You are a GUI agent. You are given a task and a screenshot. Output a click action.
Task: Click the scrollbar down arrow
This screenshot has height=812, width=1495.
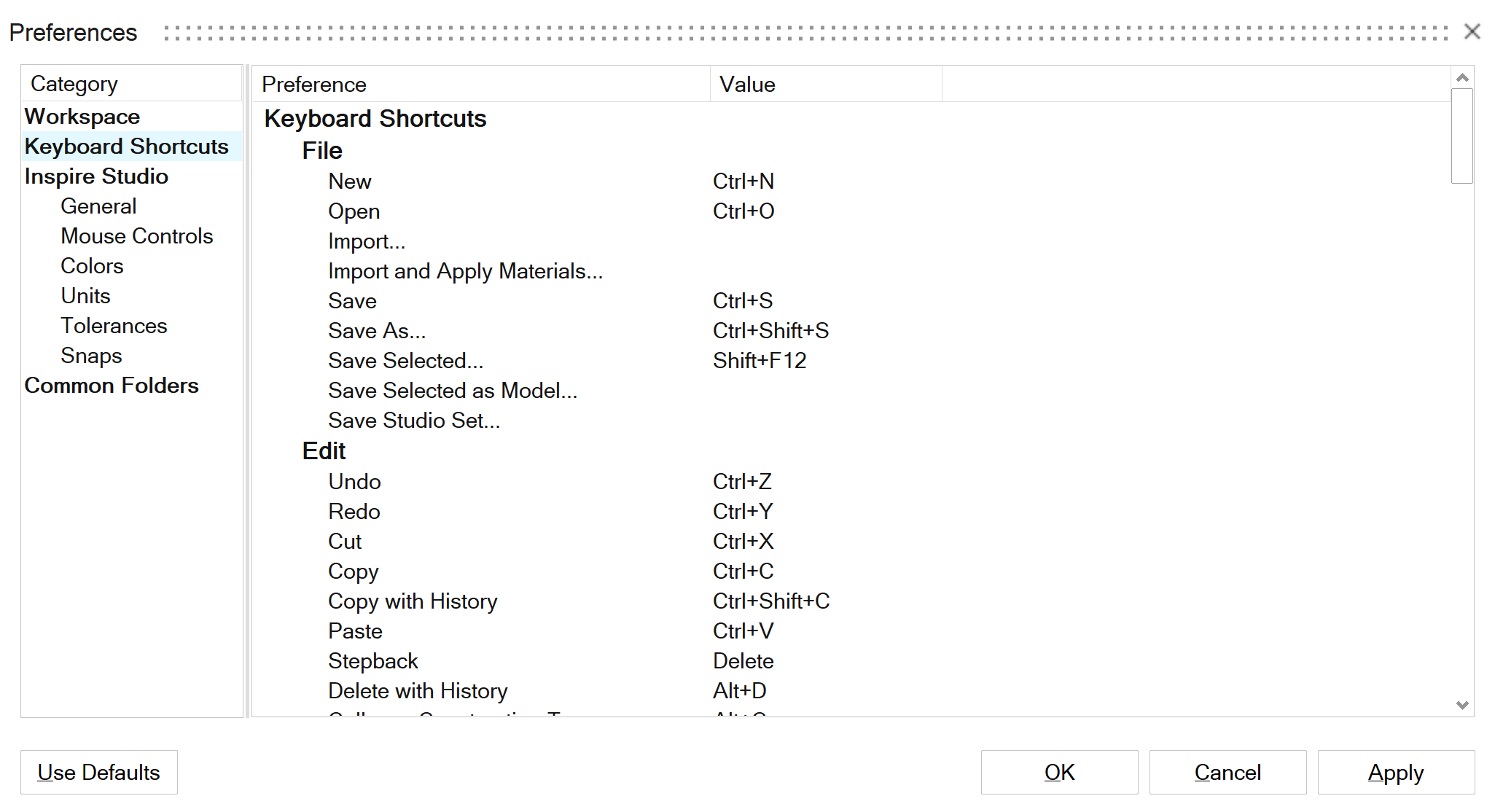[1462, 705]
